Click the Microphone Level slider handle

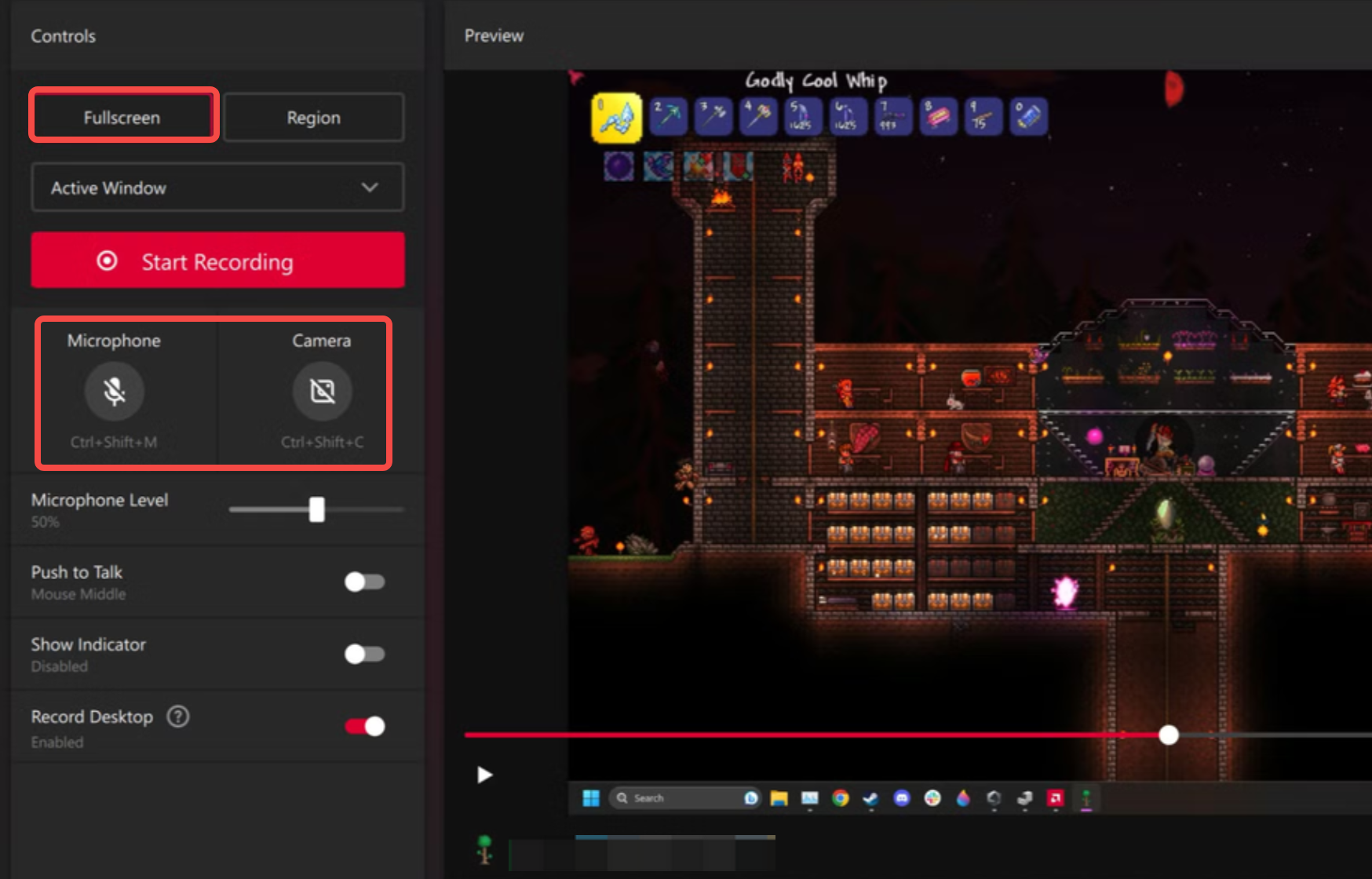point(317,509)
